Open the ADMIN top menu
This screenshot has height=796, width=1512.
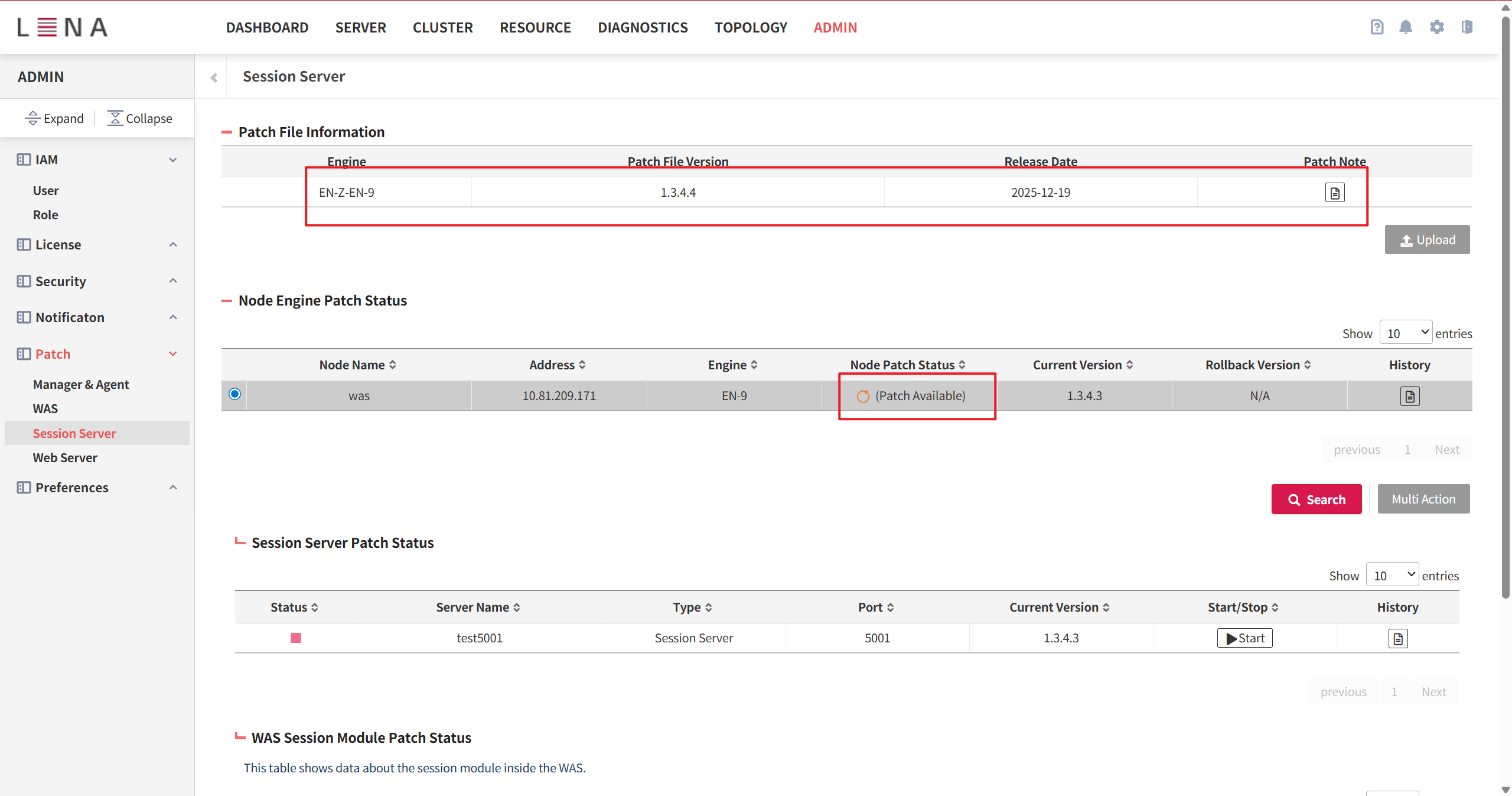(835, 28)
